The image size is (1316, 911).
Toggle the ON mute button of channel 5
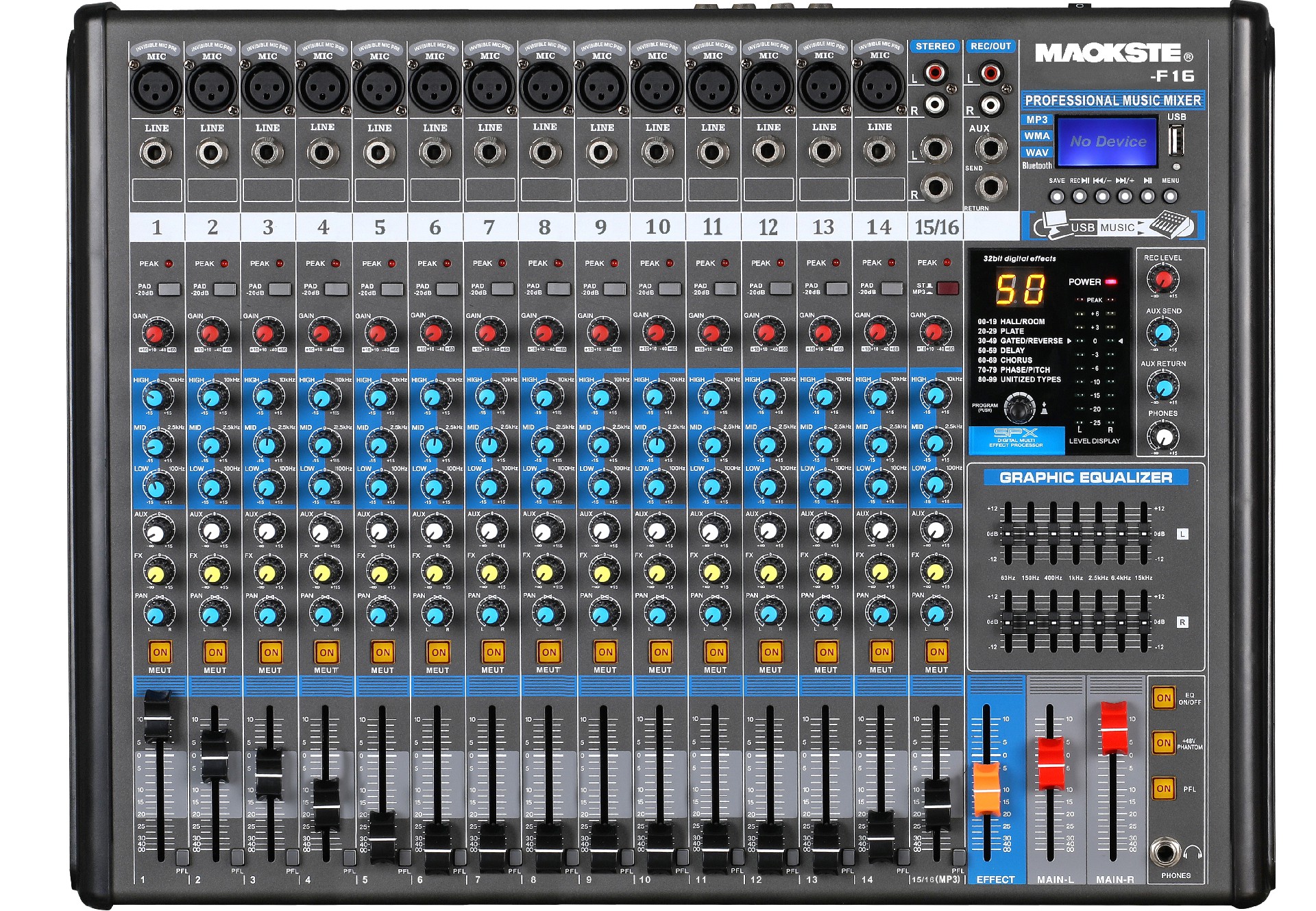pyautogui.click(x=382, y=653)
